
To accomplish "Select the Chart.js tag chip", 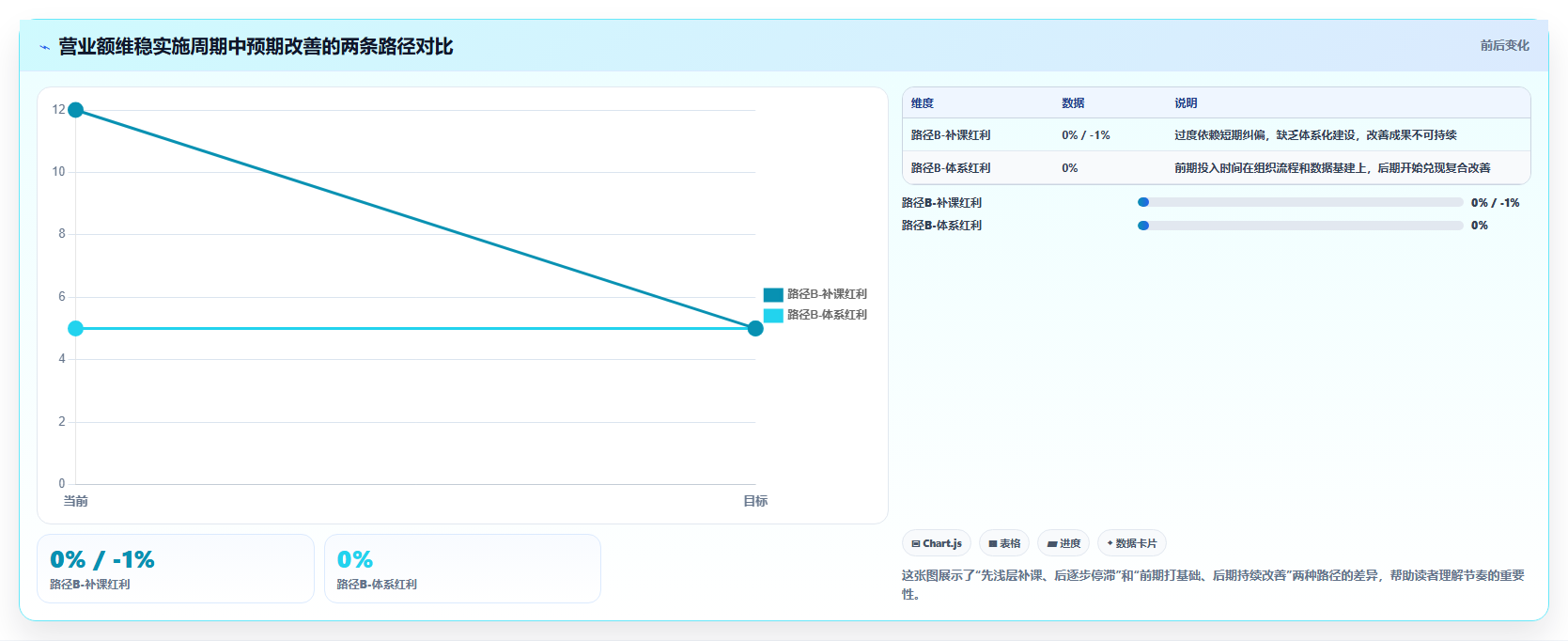I will click(x=937, y=543).
